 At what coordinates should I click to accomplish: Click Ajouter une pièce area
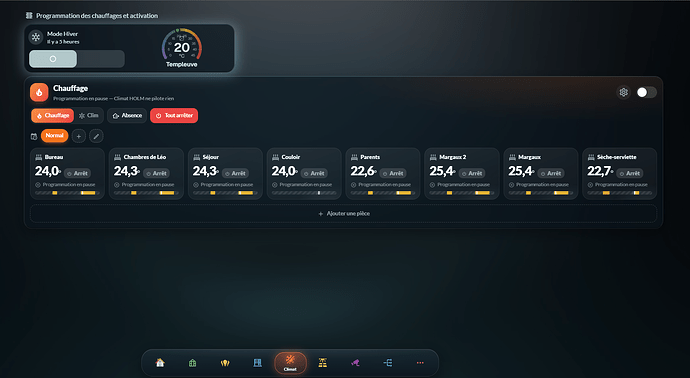pos(343,213)
